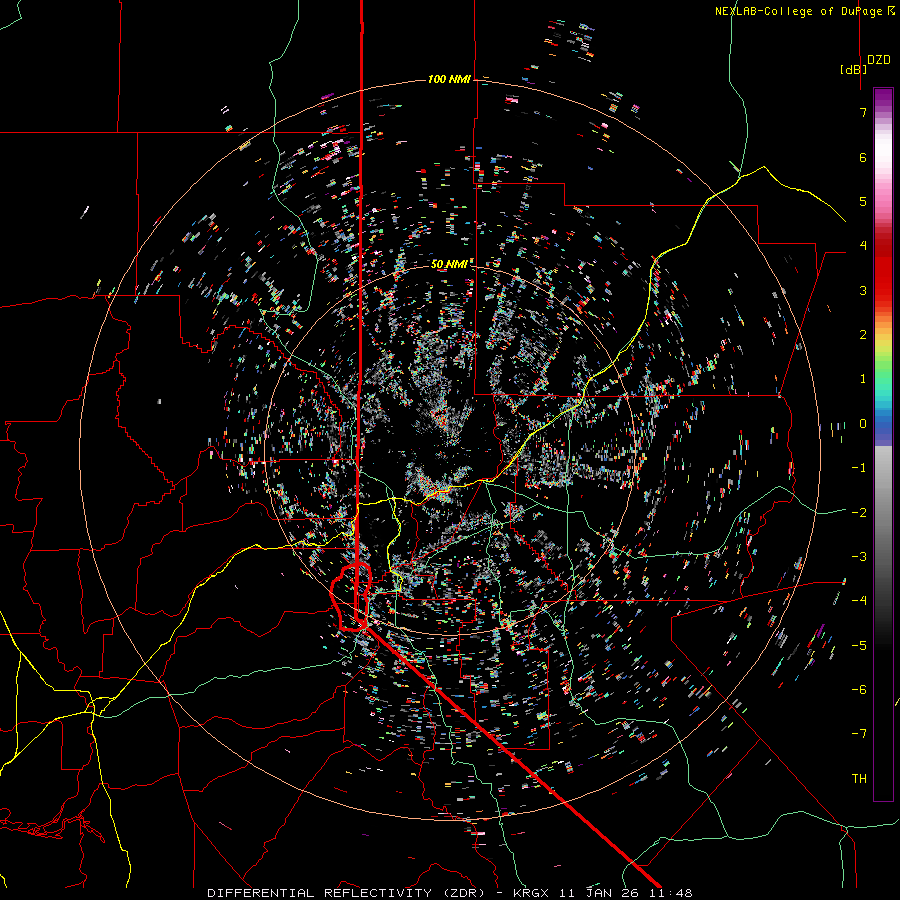The image size is (900, 900).
Task: Click the 100 NMI range ring label
Action: (x=449, y=79)
